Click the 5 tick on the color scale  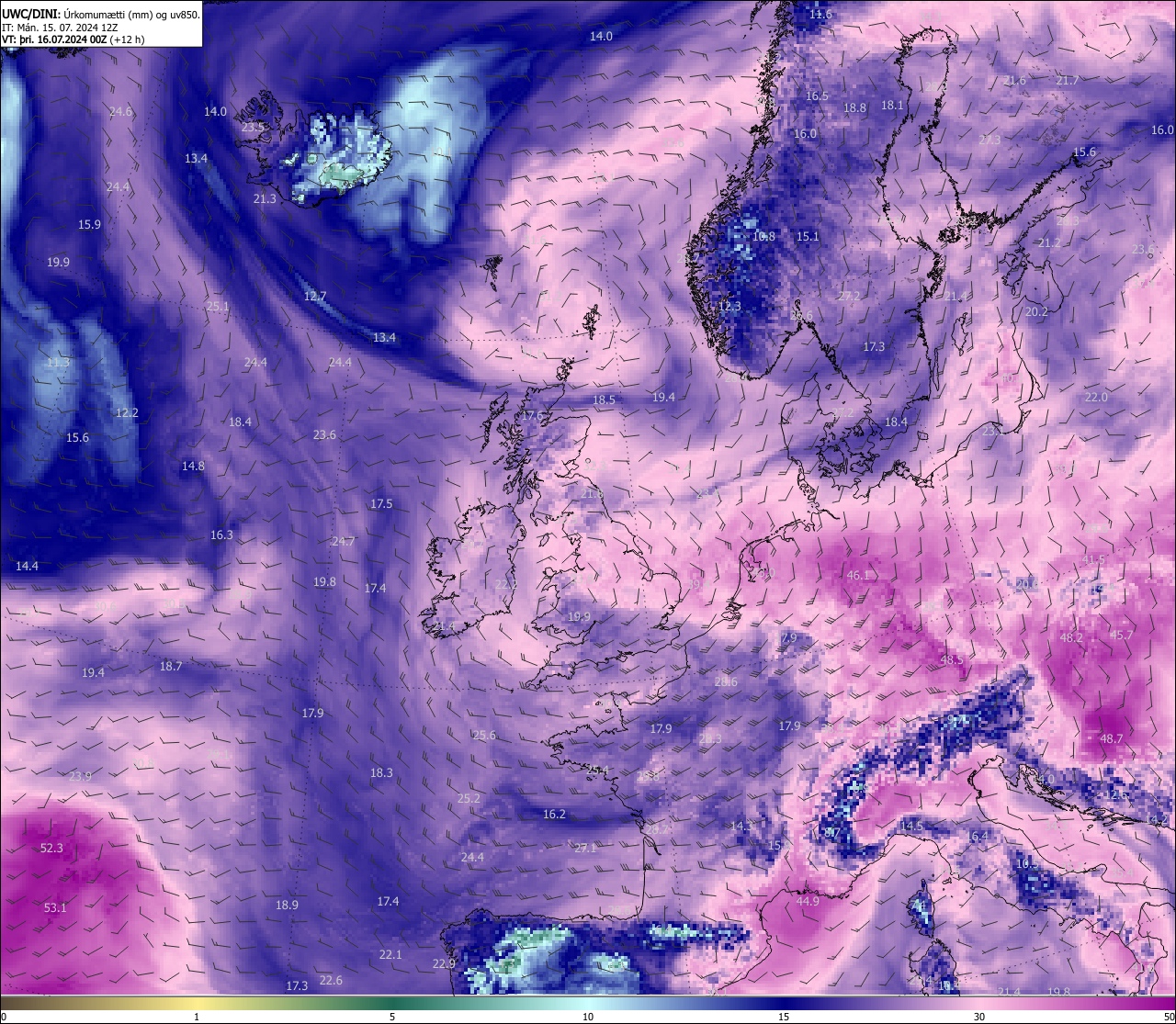392,1016
